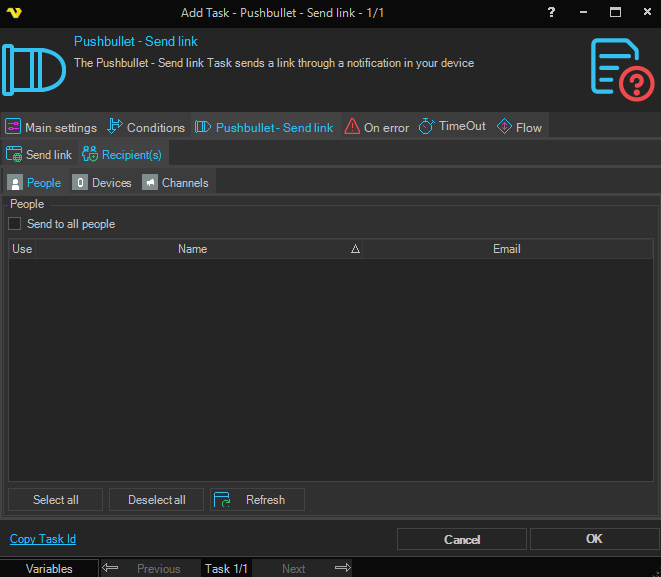The height and width of the screenshot is (577, 661).
Task: Click the VisualCron logo in title bar
Action: pos(14,13)
